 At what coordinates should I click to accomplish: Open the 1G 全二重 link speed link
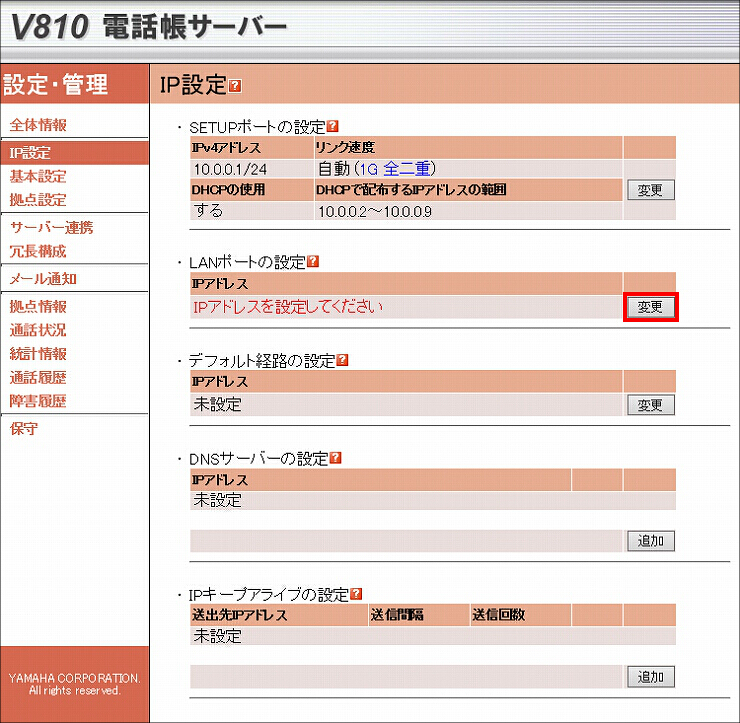pos(395,168)
